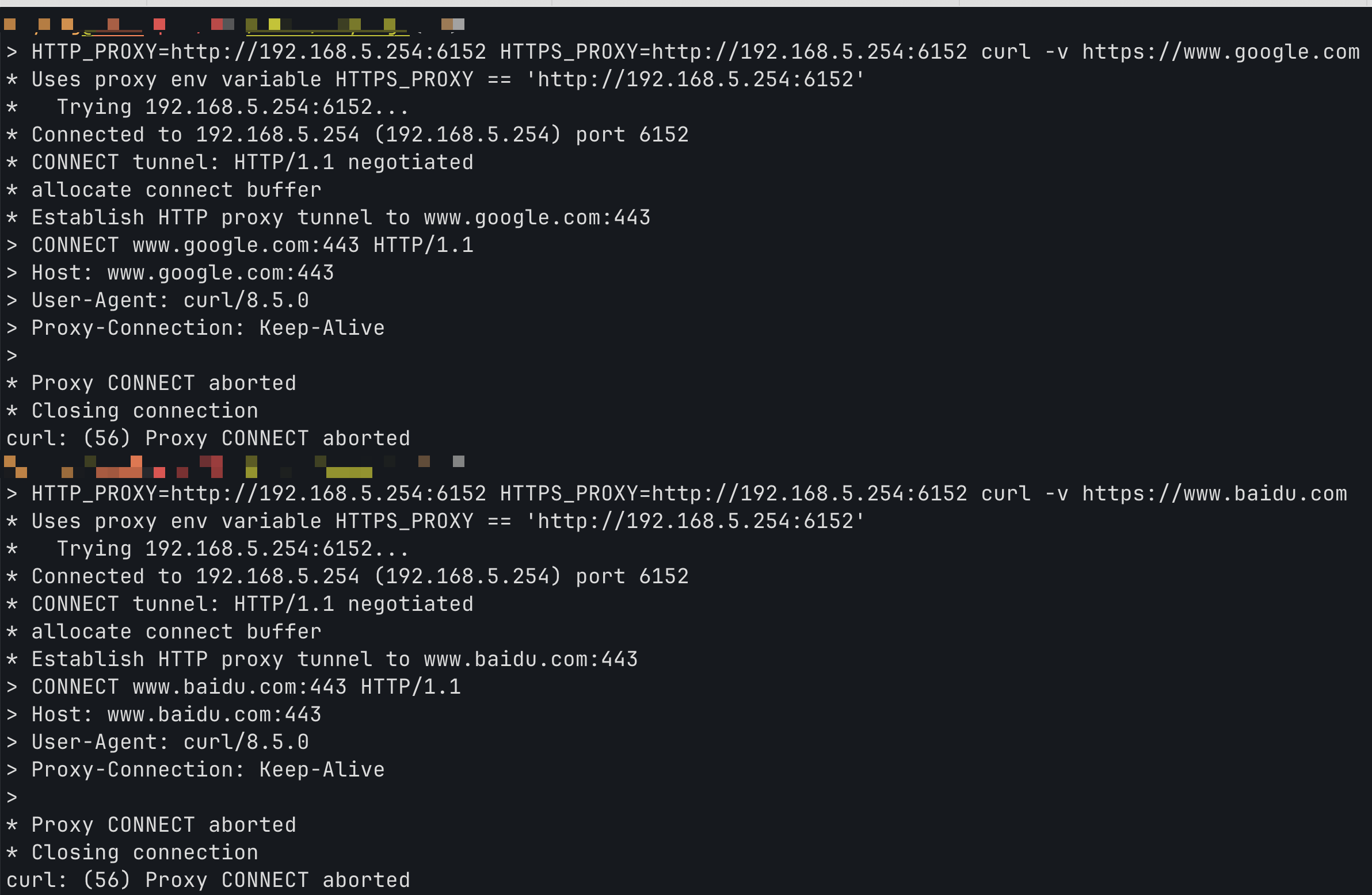Image resolution: width=1372 pixels, height=895 pixels.
Task: Click the quoted proxy URL below the google command
Action: 695,79
